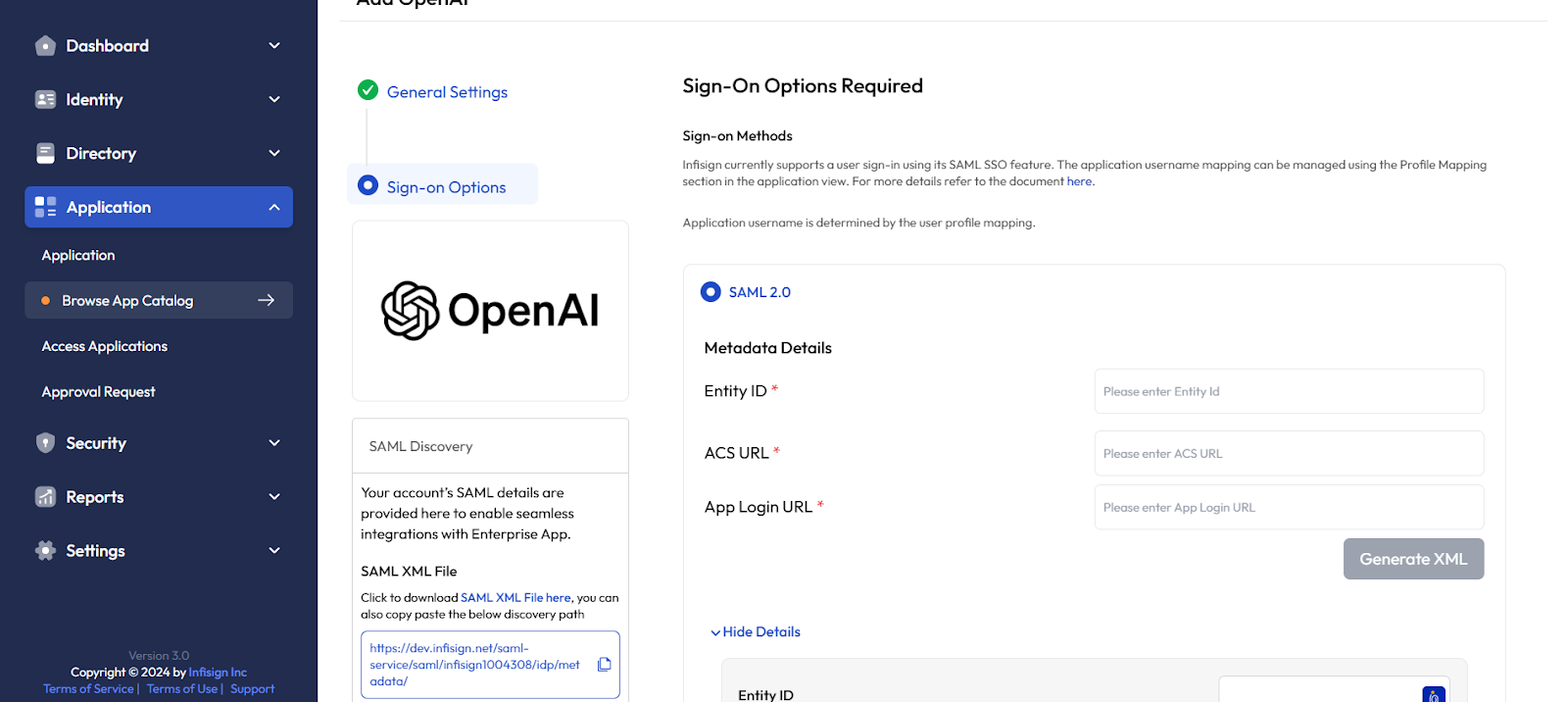Focus the Entity ID input field
The height and width of the screenshot is (702, 1568).
pos(1289,391)
